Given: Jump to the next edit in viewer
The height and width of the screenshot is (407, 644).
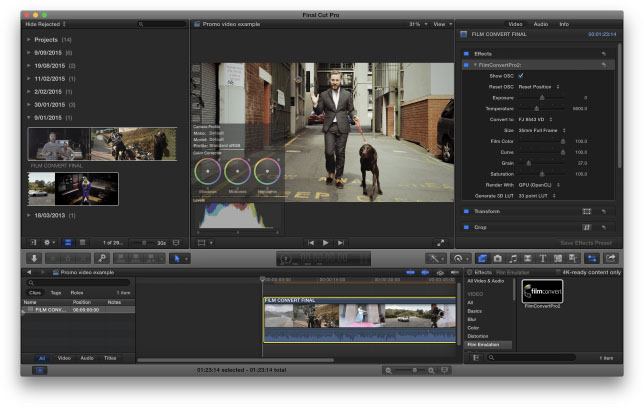Looking at the screenshot, I should point(340,243).
